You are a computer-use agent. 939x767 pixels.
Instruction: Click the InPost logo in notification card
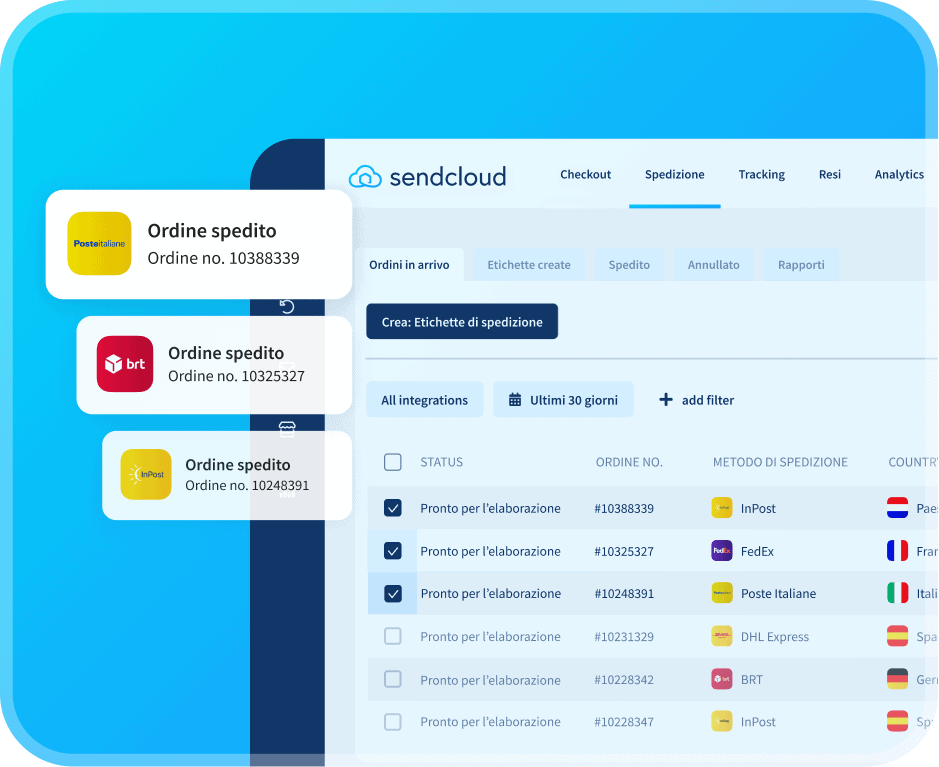click(147, 474)
